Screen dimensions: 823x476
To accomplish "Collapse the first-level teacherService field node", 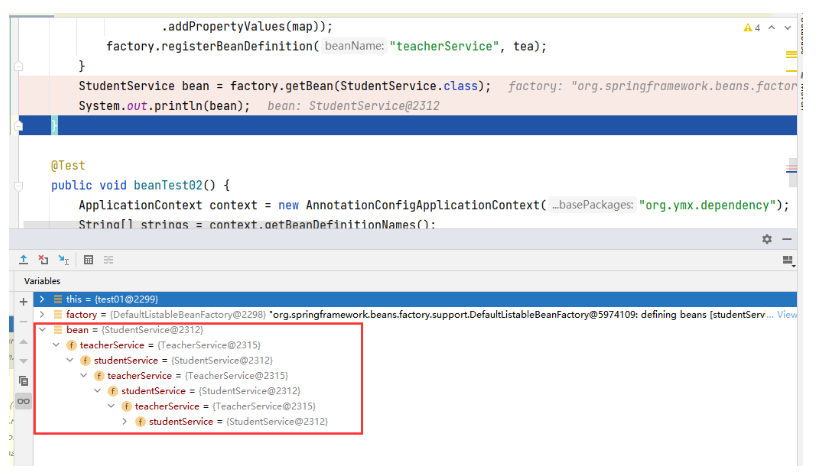I will click(x=56, y=345).
